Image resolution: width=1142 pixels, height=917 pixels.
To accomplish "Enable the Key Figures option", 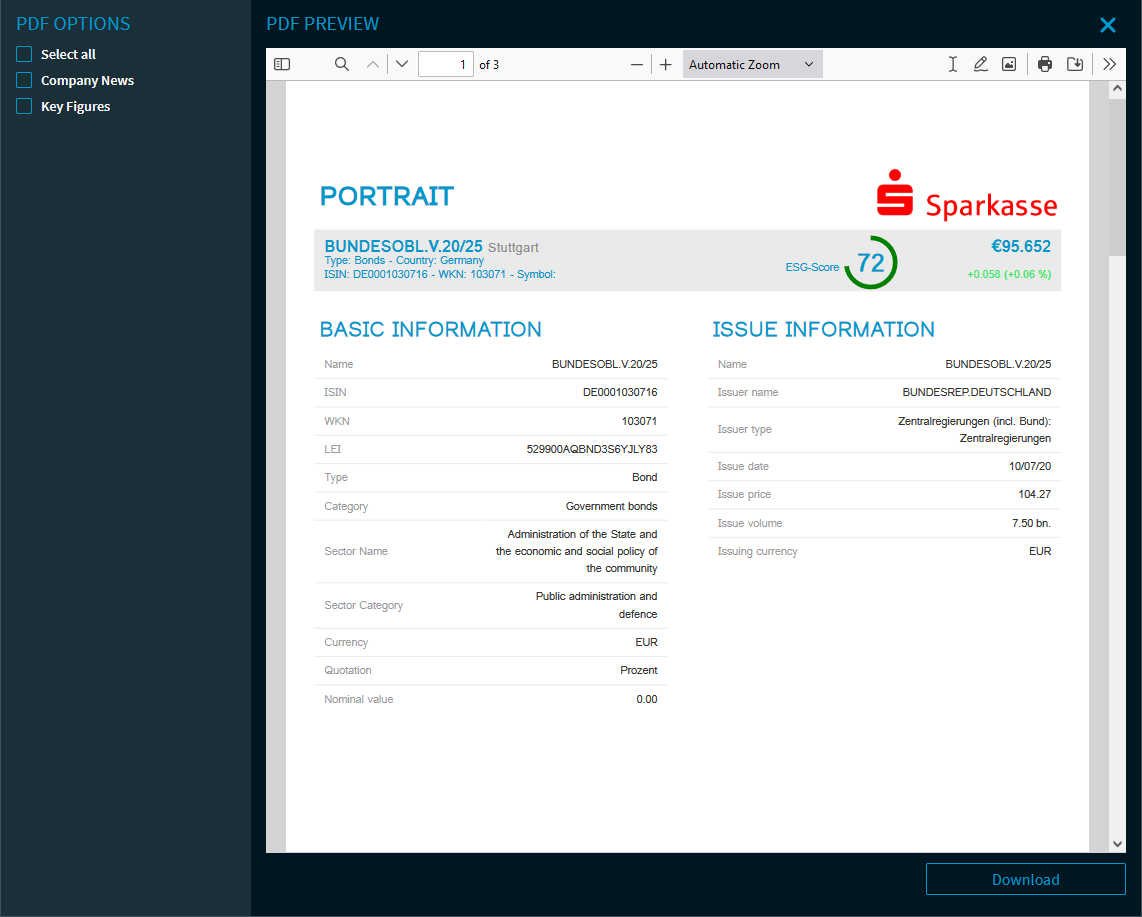I will (24, 106).
